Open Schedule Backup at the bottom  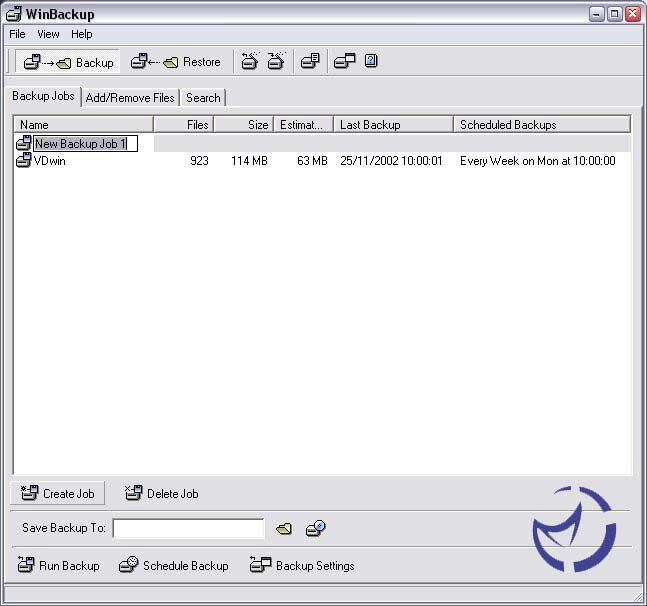tap(174, 565)
